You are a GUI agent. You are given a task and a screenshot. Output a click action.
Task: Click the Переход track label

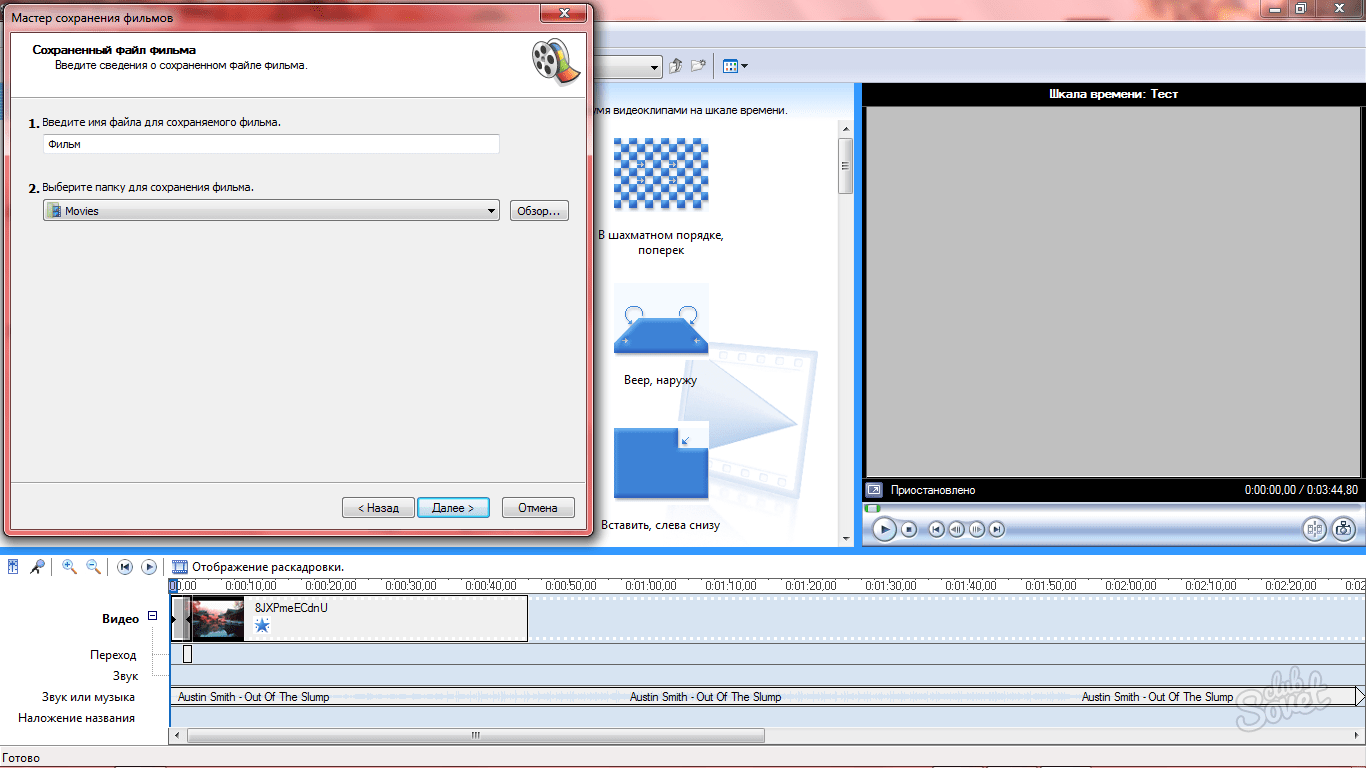coord(113,655)
